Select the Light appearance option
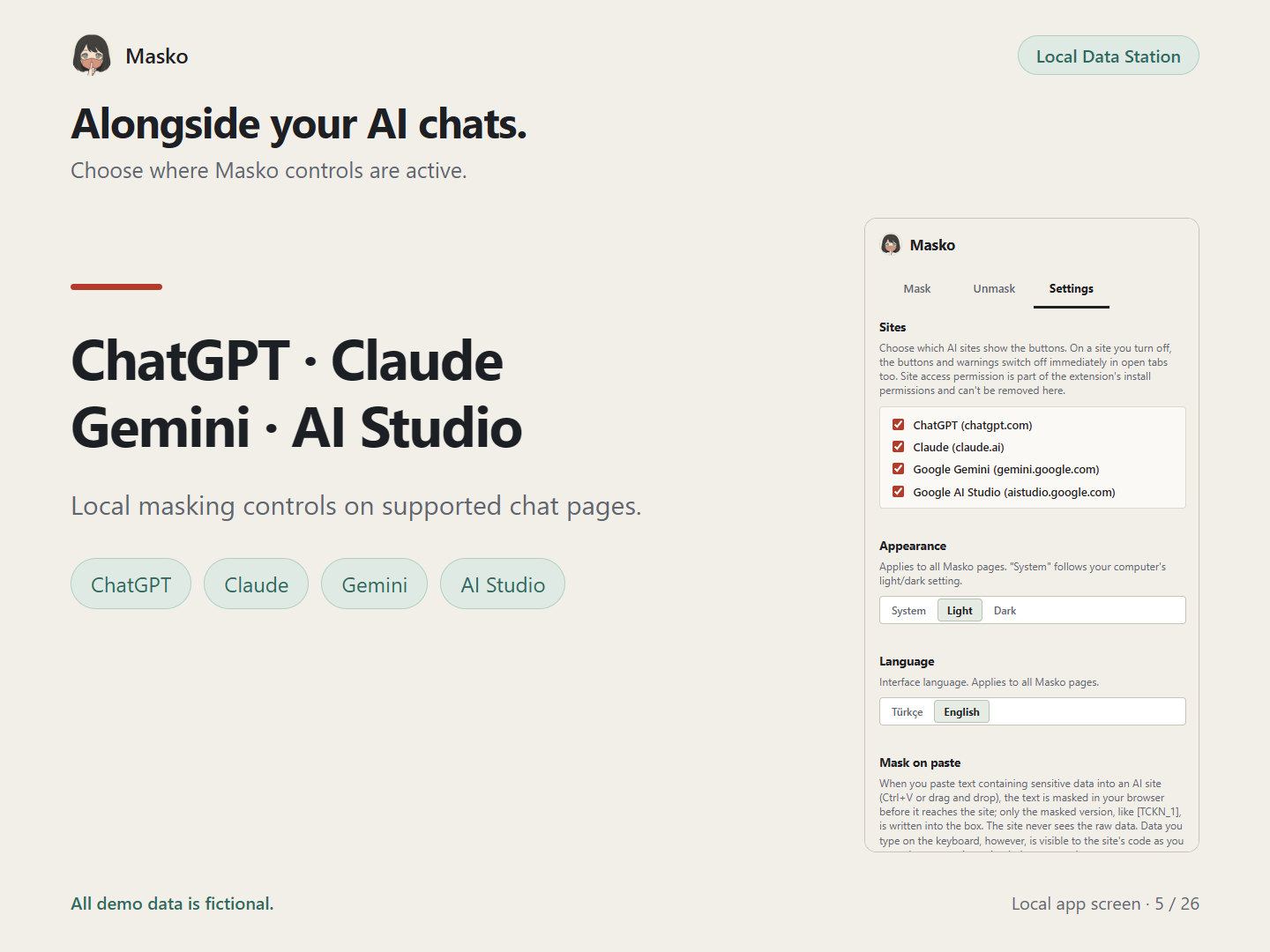Viewport: 1270px width, 952px height. click(x=960, y=611)
